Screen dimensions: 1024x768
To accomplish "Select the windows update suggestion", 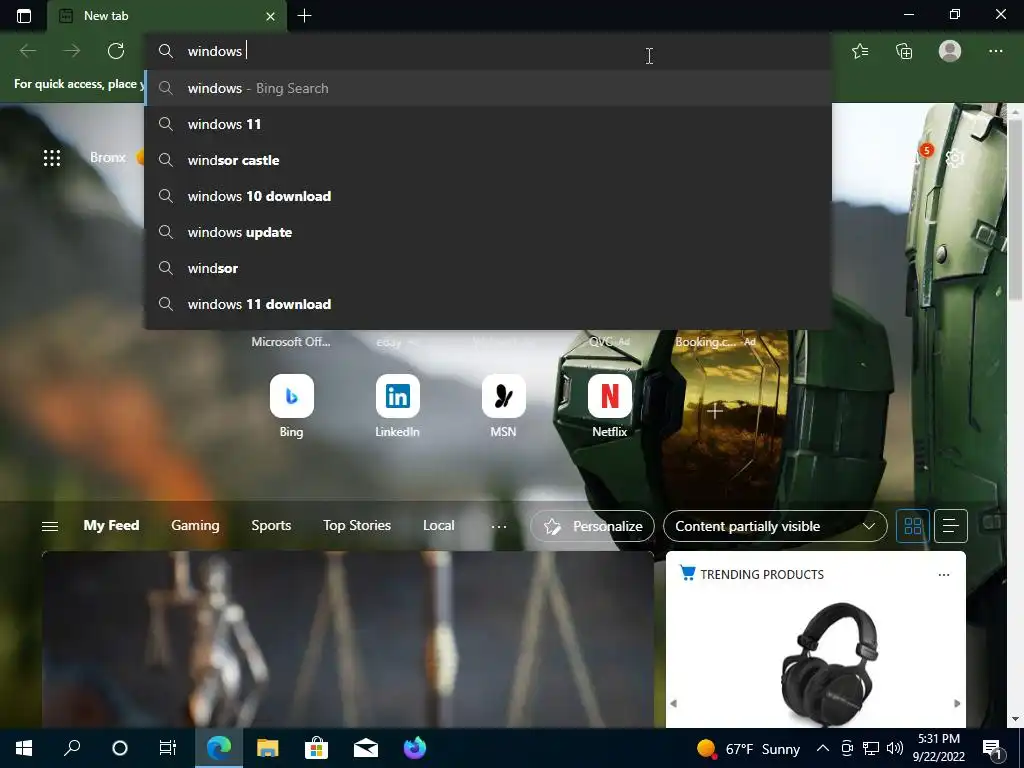I will [487, 232].
